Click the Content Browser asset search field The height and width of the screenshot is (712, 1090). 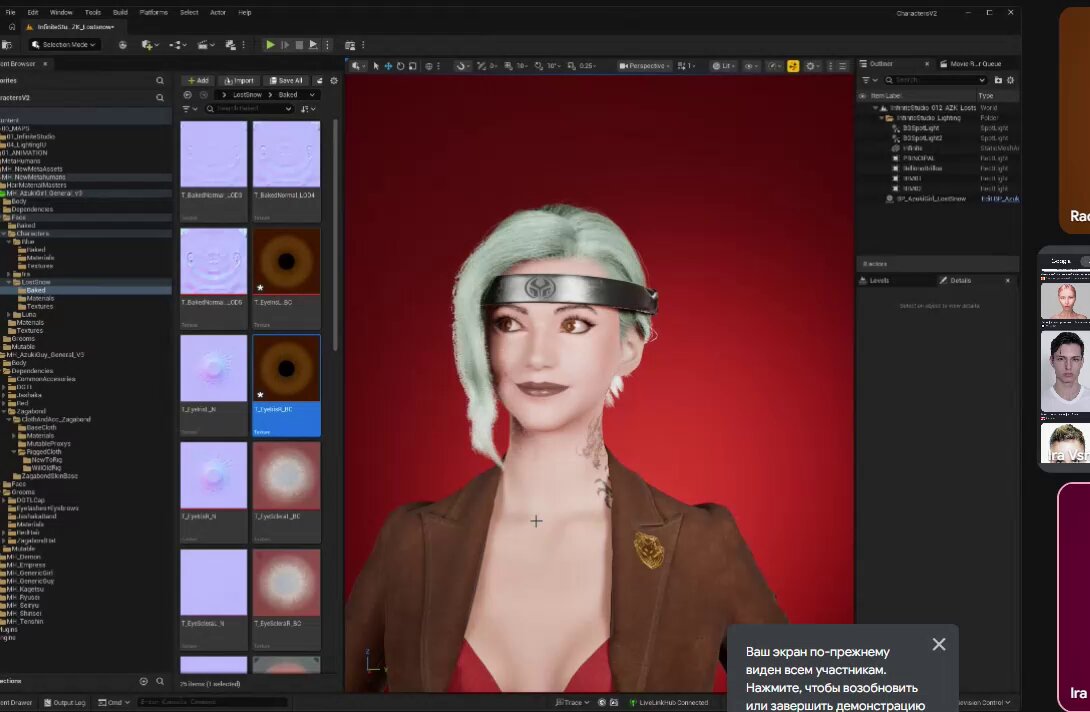click(x=248, y=109)
